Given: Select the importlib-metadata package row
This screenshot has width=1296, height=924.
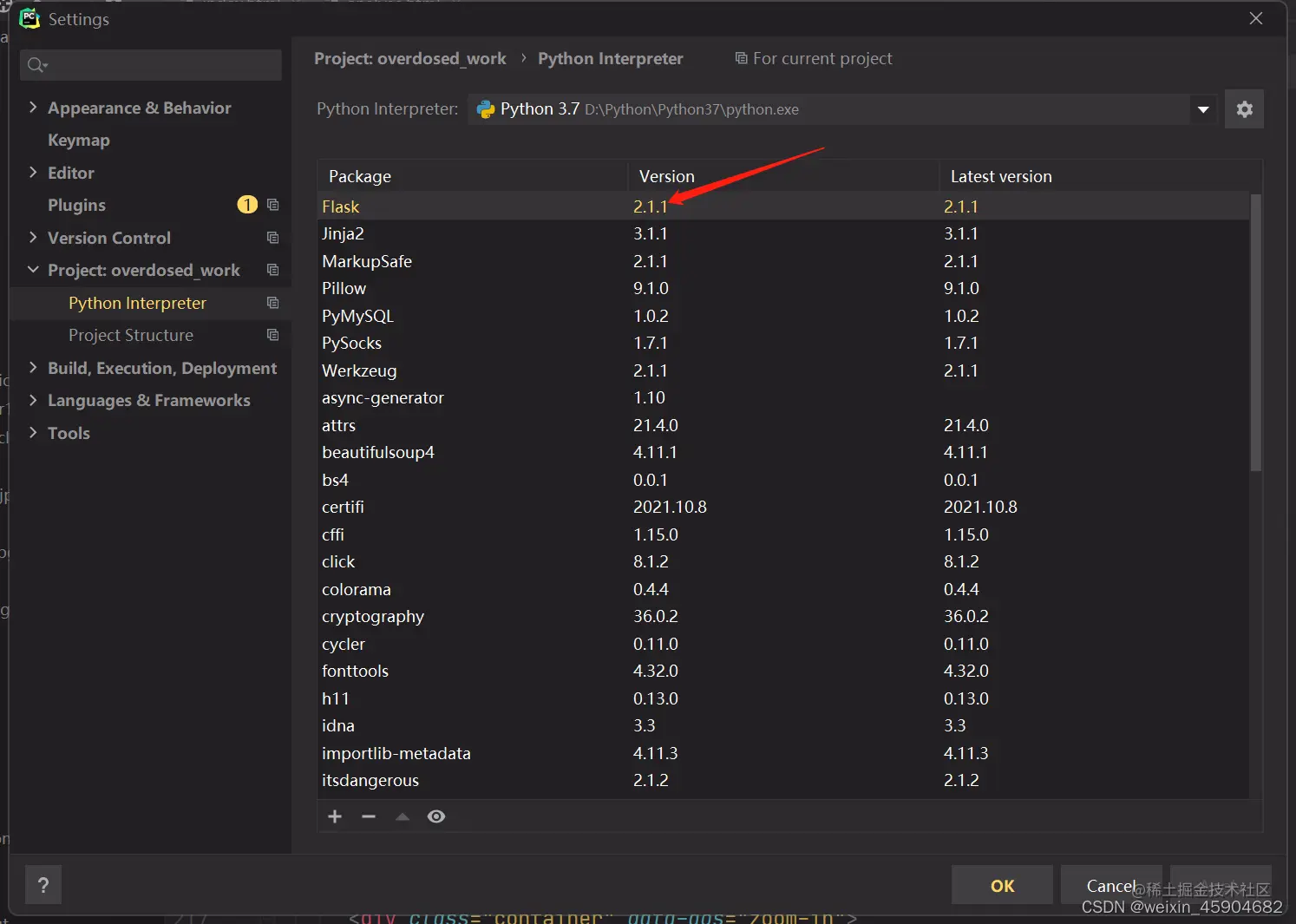Looking at the screenshot, I should coord(783,753).
